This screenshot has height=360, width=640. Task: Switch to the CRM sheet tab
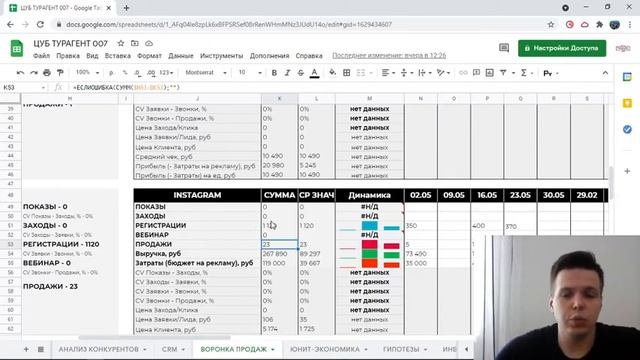pyautogui.click(x=169, y=349)
